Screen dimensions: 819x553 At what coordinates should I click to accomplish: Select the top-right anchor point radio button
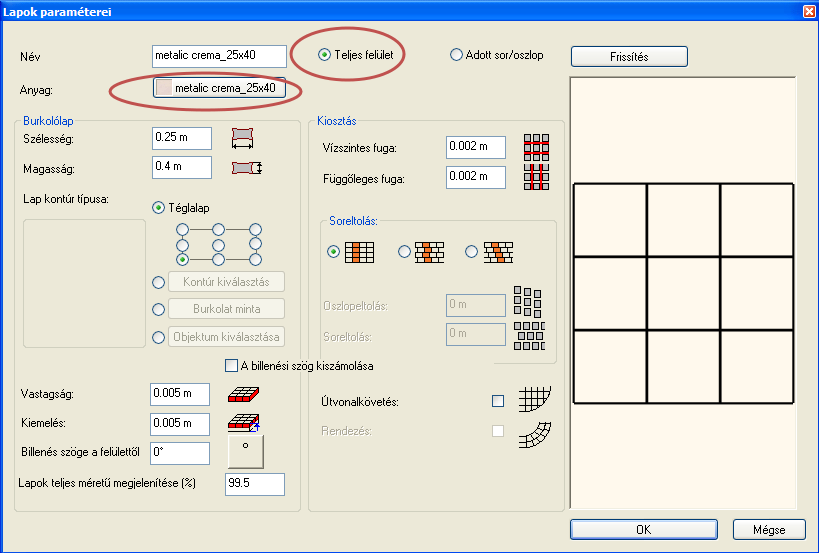tap(255, 229)
